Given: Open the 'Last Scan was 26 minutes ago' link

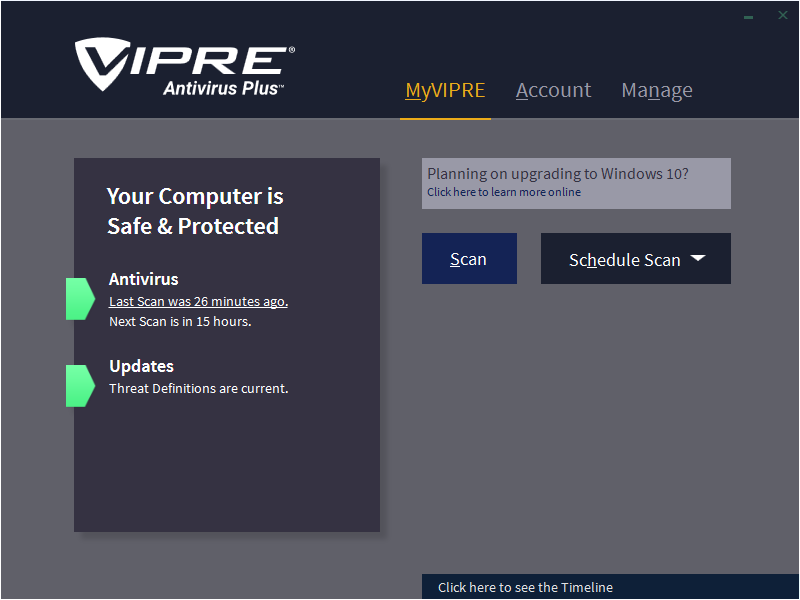Looking at the screenshot, I should click(198, 302).
